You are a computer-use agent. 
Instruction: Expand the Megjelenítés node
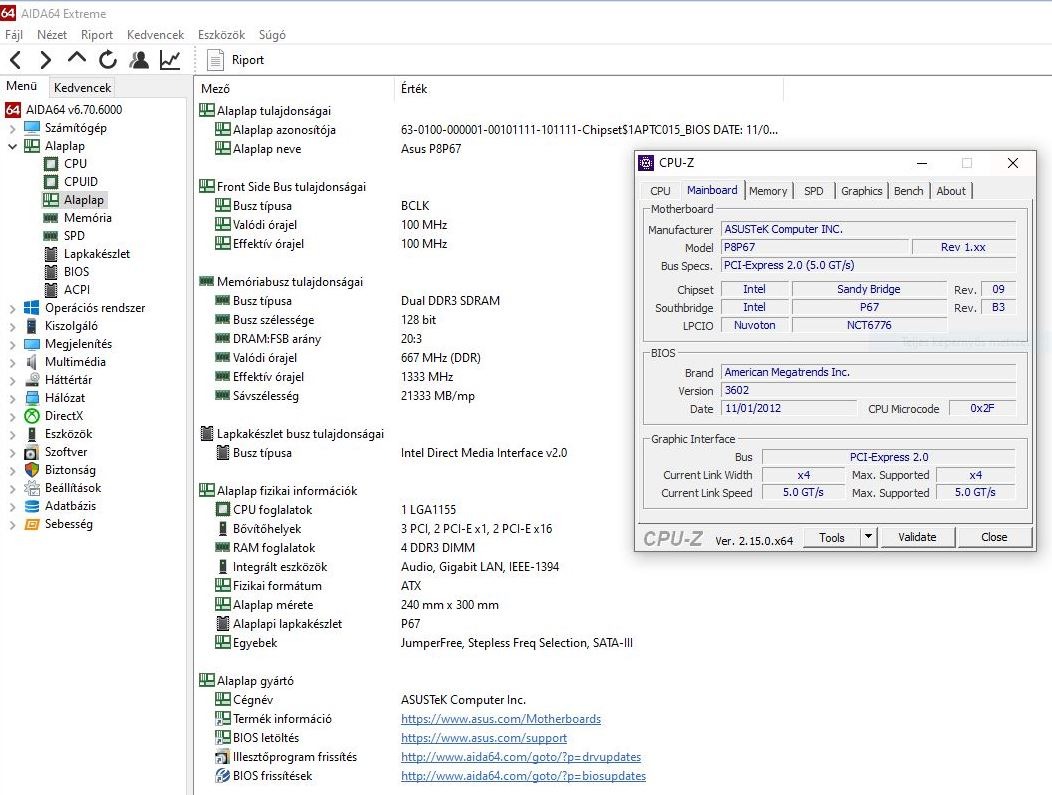13,345
